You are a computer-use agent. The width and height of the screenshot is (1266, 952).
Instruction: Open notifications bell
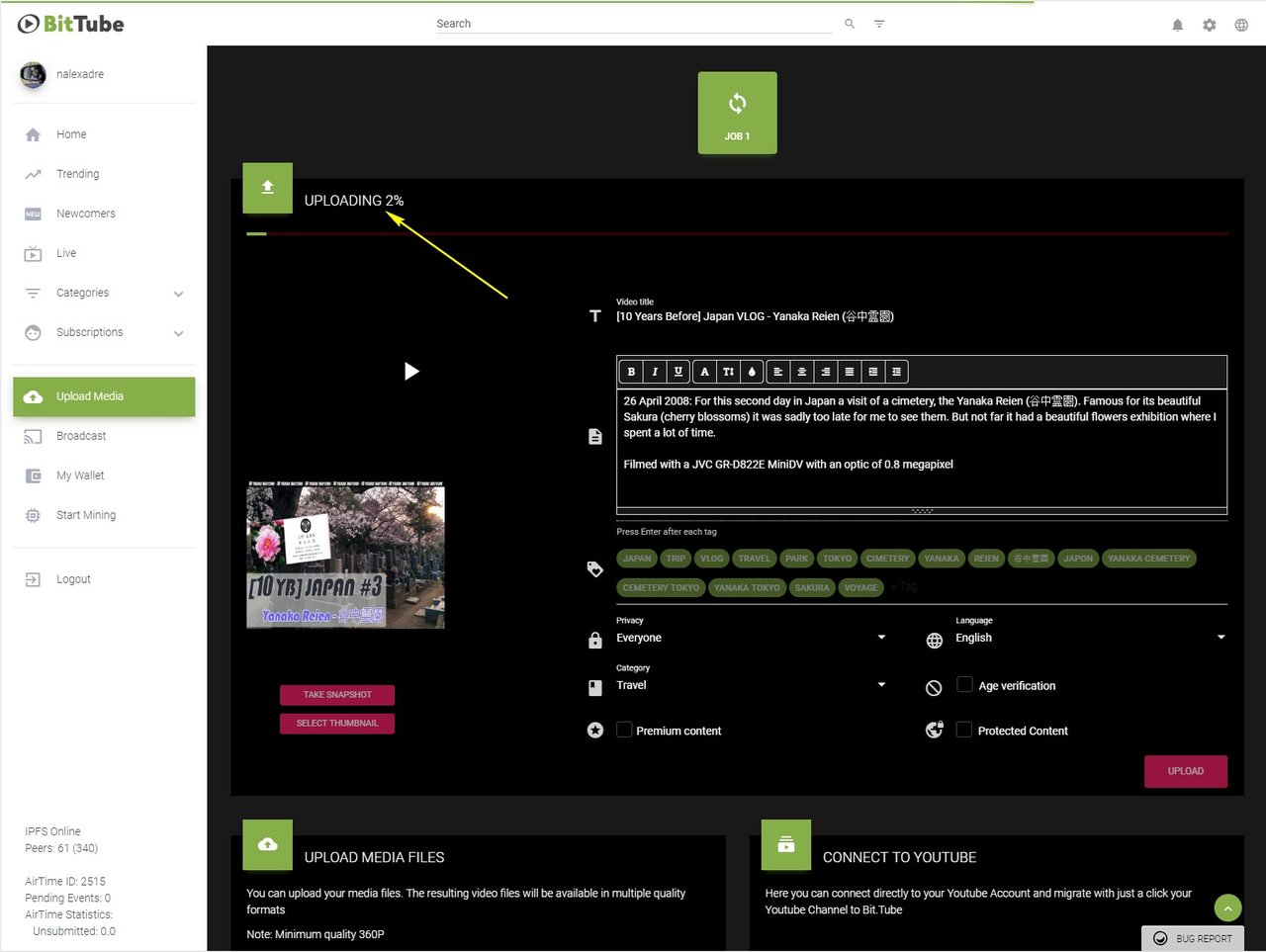(x=1178, y=25)
